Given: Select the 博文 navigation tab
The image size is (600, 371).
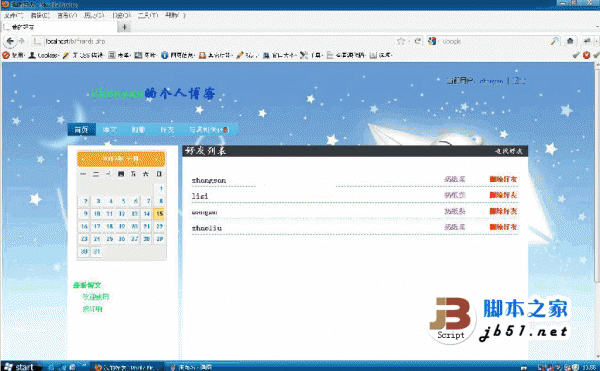Looking at the screenshot, I should (110, 130).
